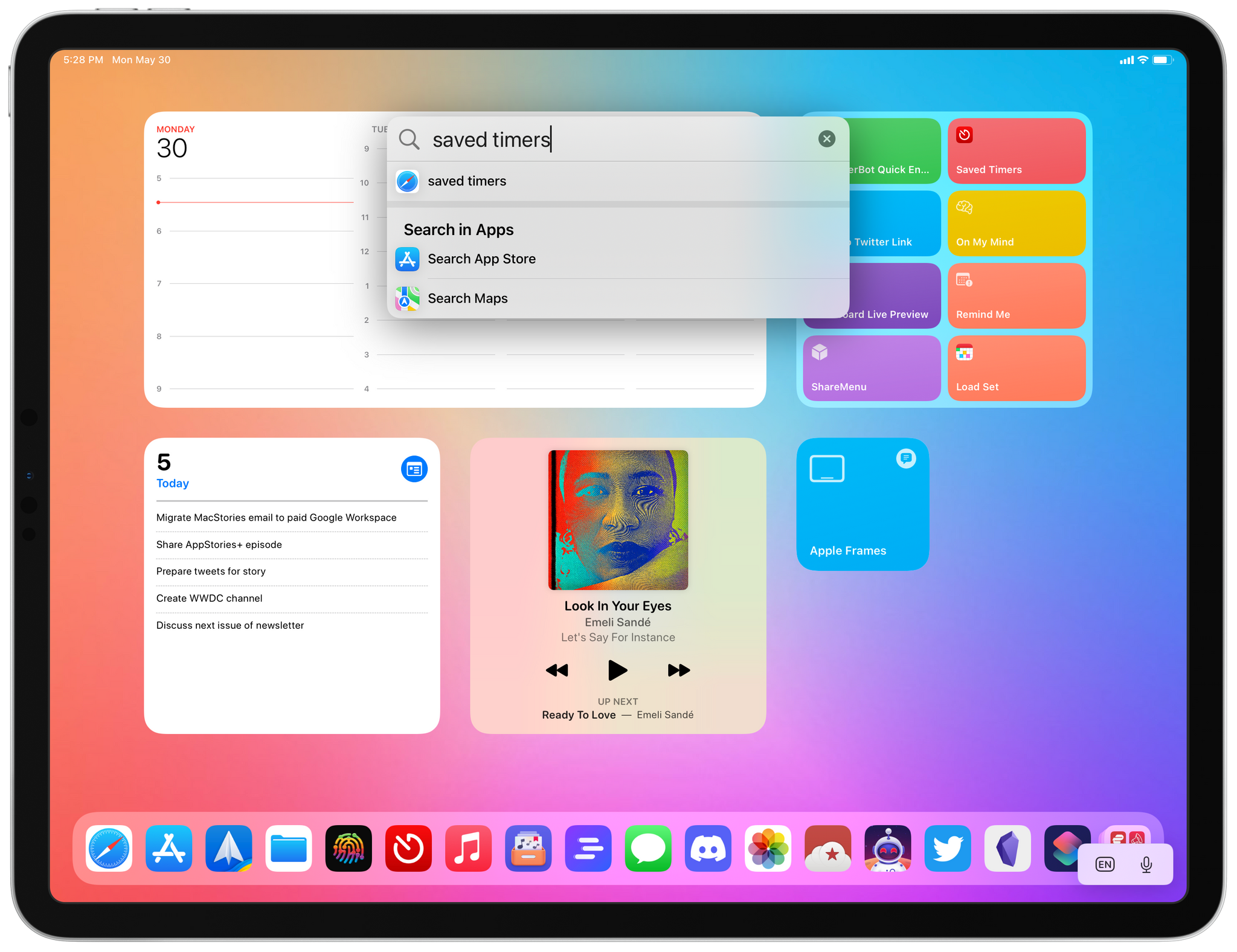Viewport: 1237px width, 952px height.
Task: Open the Search in Apps section
Action: pos(460,229)
